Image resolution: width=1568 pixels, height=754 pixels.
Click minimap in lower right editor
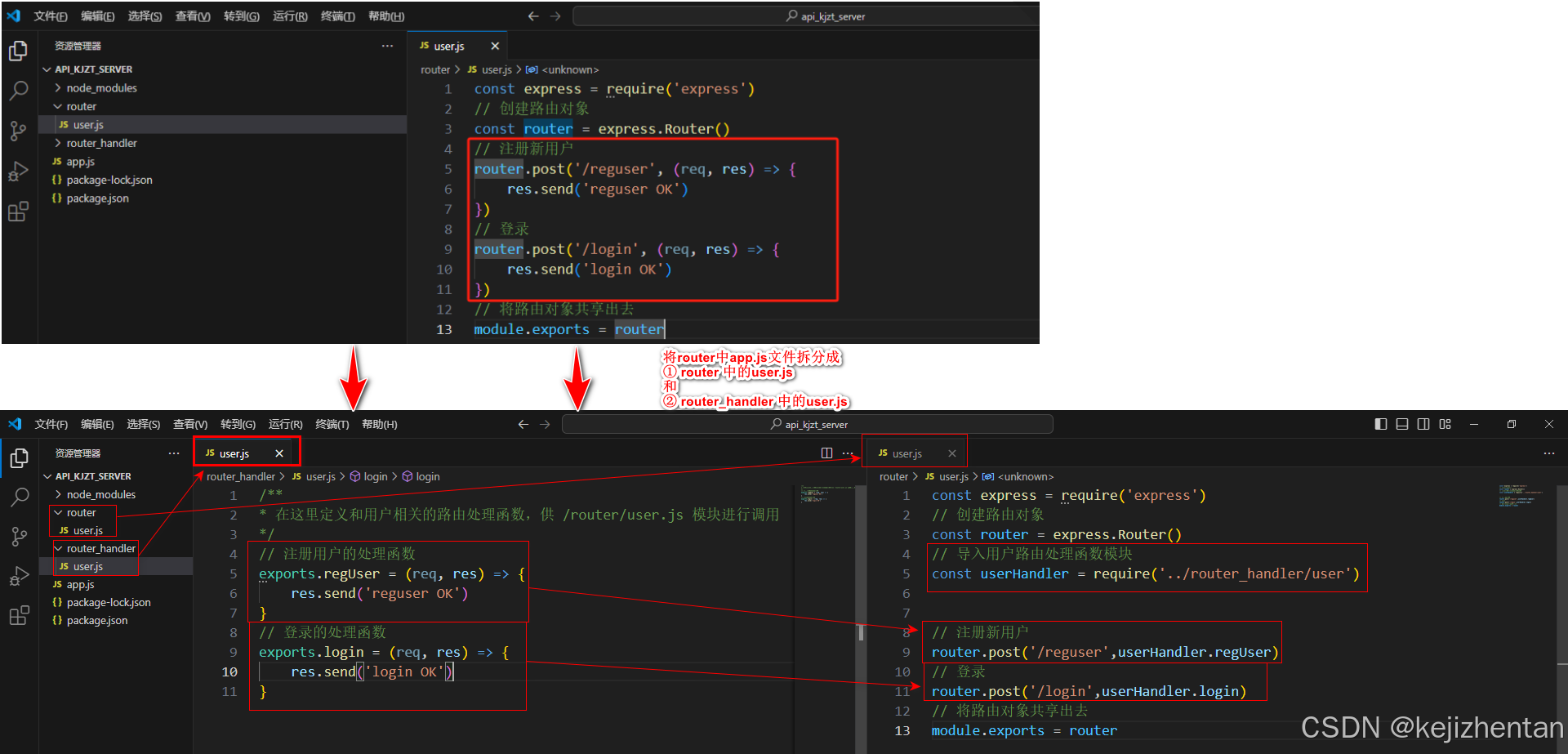(x=1521, y=496)
